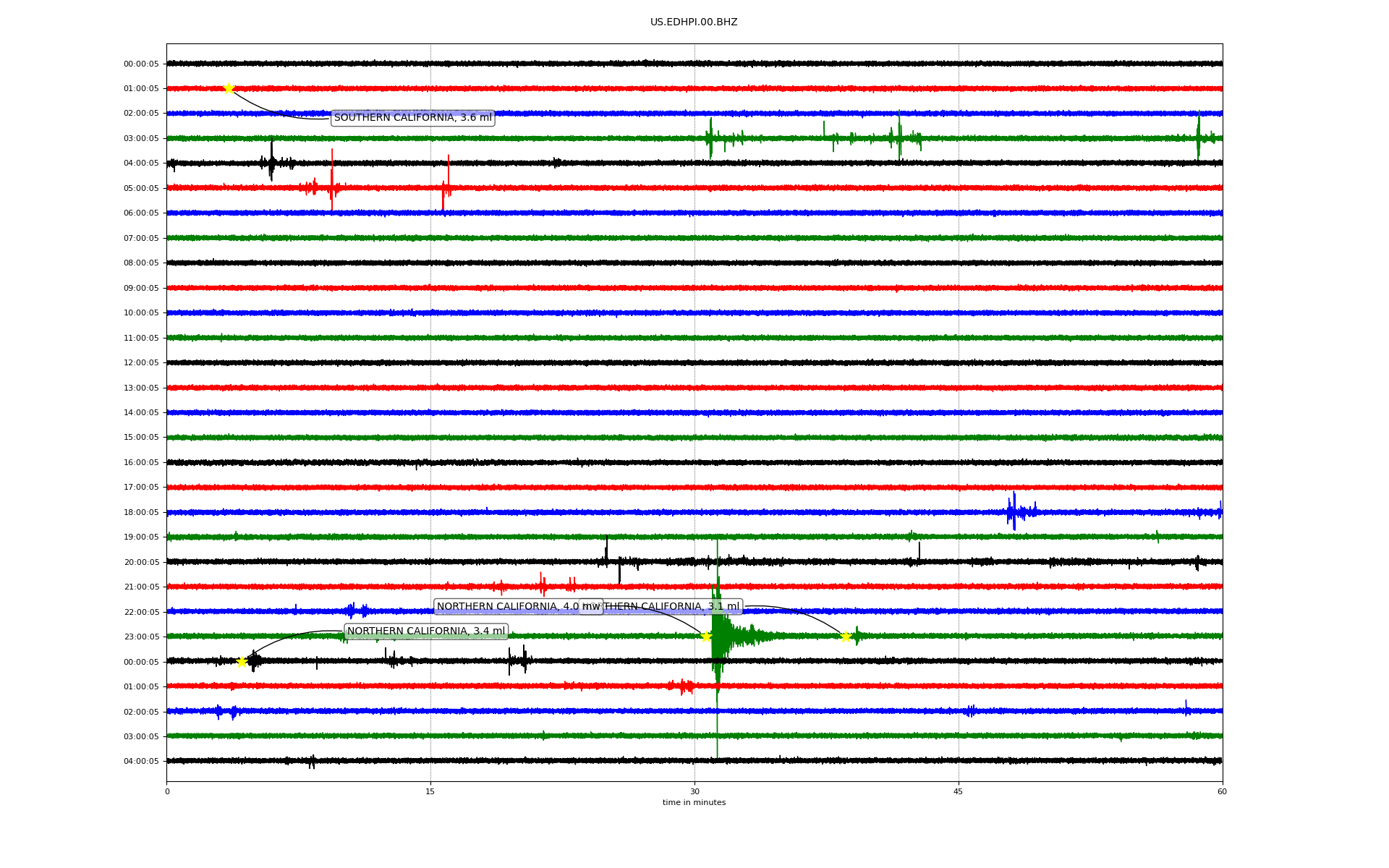The width and height of the screenshot is (1389, 868).
Task: Click the 30 minute x-axis tick label
Action: pyautogui.click(x=694, y=791)
